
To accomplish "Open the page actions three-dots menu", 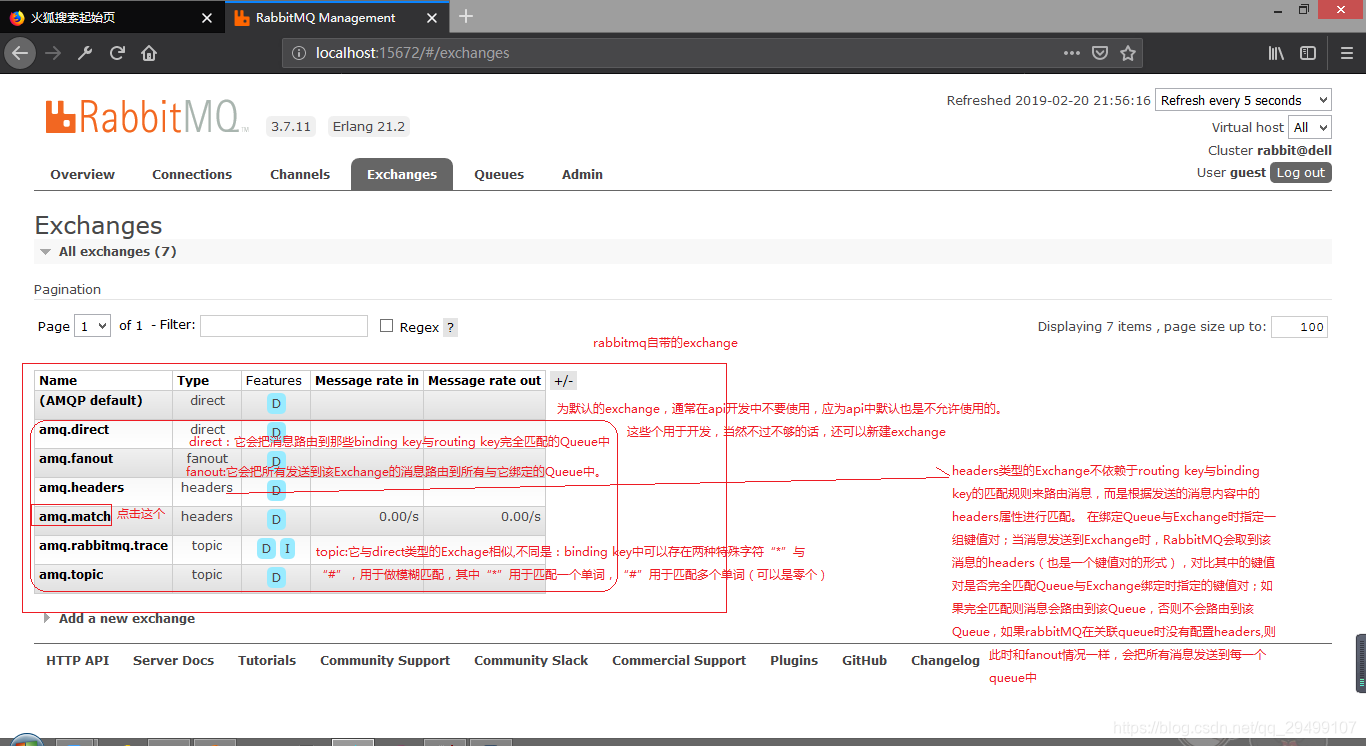I will pos(1071,53).
